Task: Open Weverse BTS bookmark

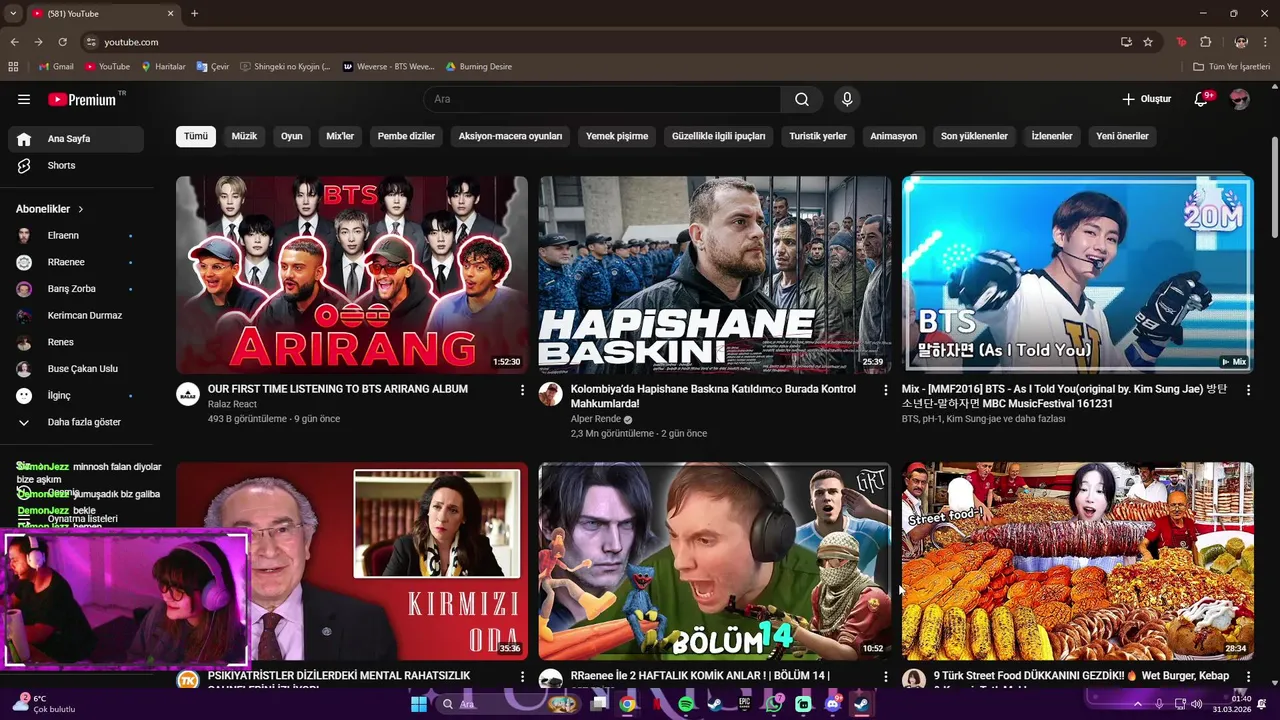Action: point(388,67)
